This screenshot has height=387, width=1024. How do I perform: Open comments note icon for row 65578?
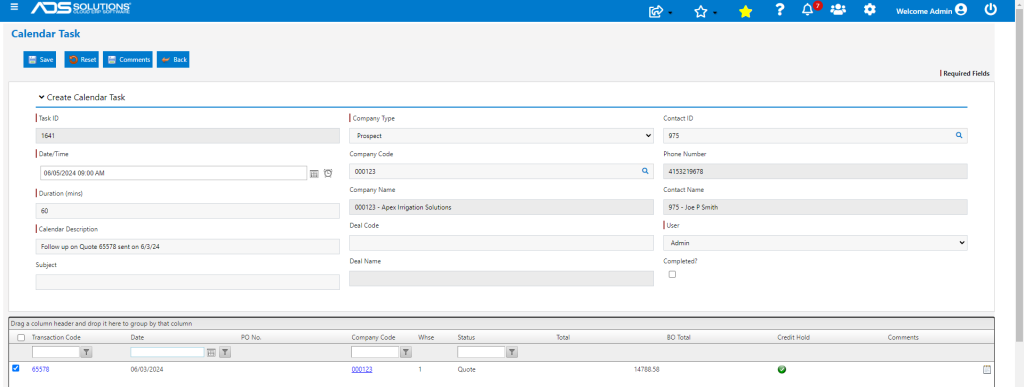point(987,369)
